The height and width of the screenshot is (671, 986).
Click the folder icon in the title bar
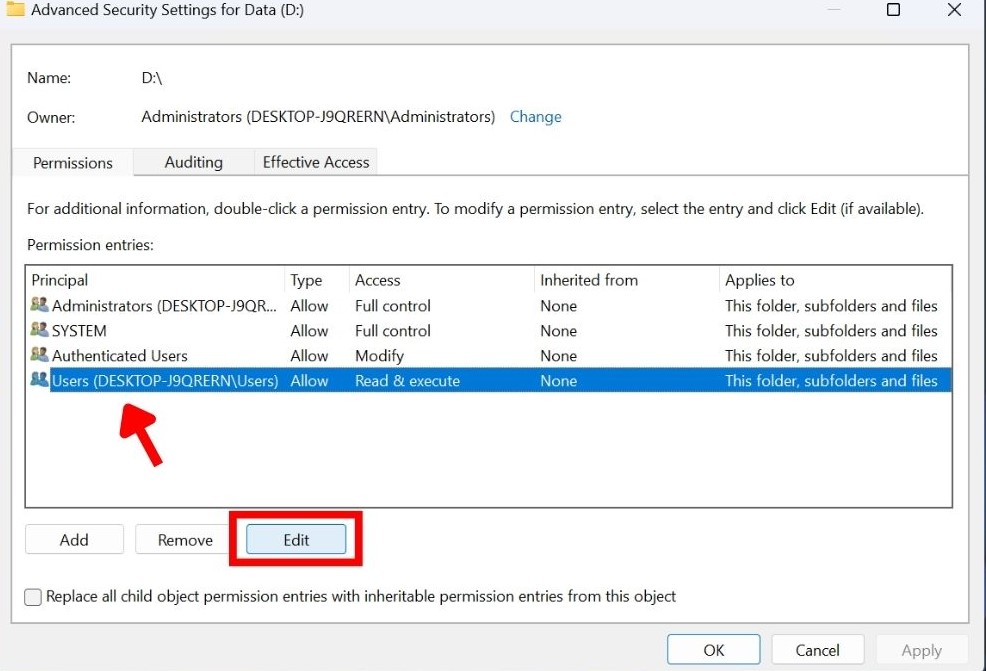[15, 10]
